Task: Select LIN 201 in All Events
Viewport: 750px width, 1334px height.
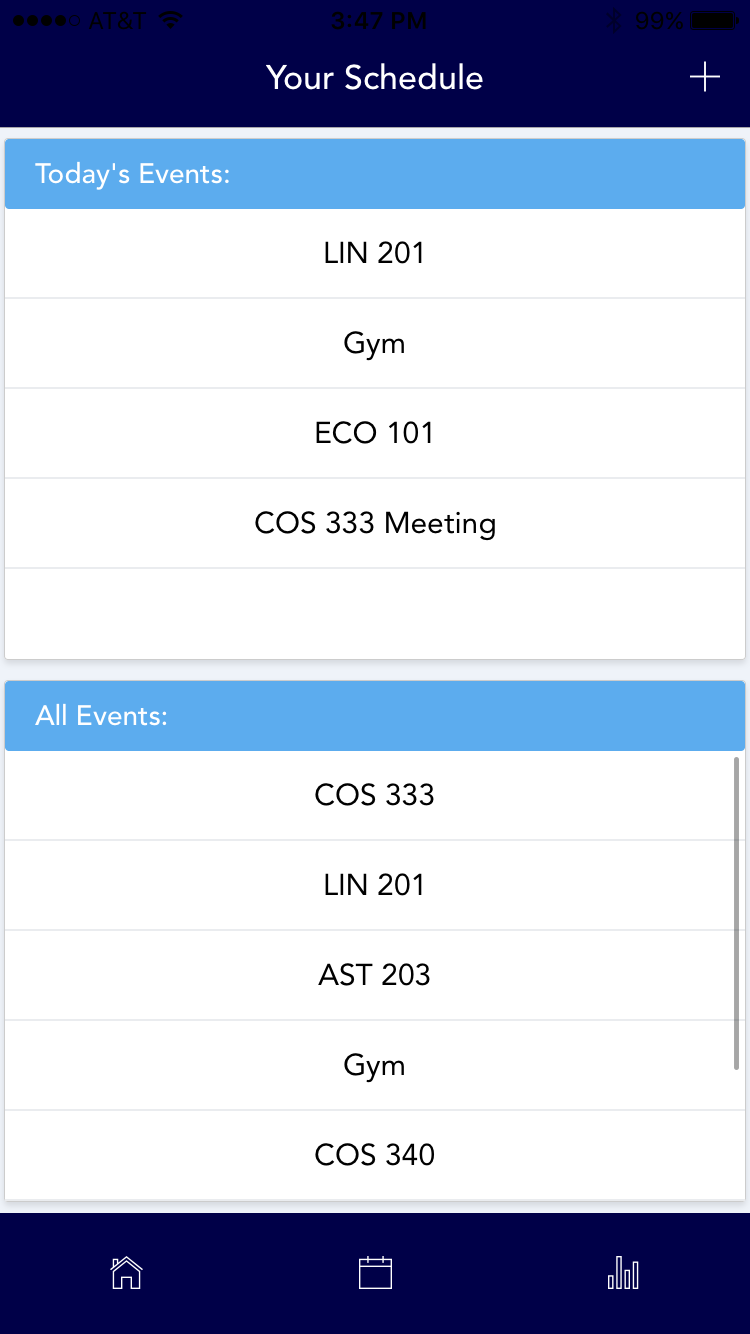Action: click(x=375, y=885)
